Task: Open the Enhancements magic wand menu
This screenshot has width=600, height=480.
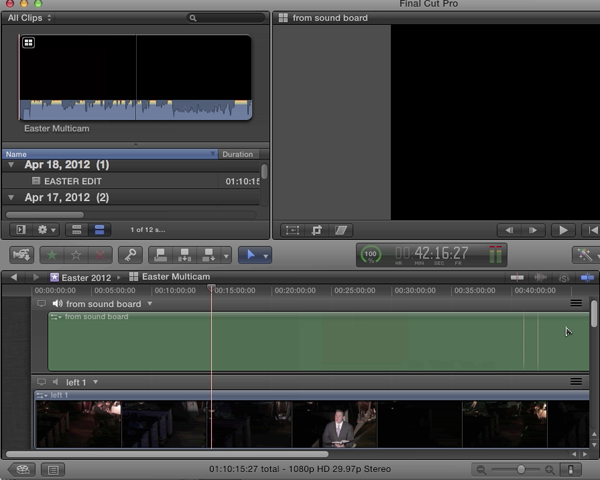Action: (585, 255)
